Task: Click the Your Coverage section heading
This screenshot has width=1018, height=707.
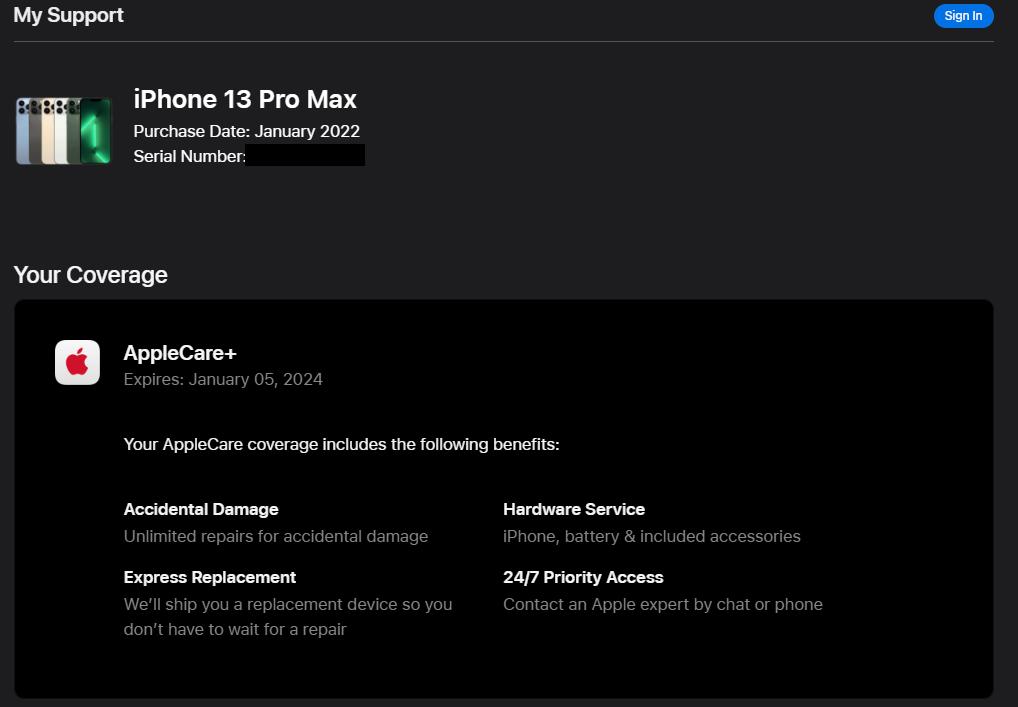Action: (x=90, y=275)
